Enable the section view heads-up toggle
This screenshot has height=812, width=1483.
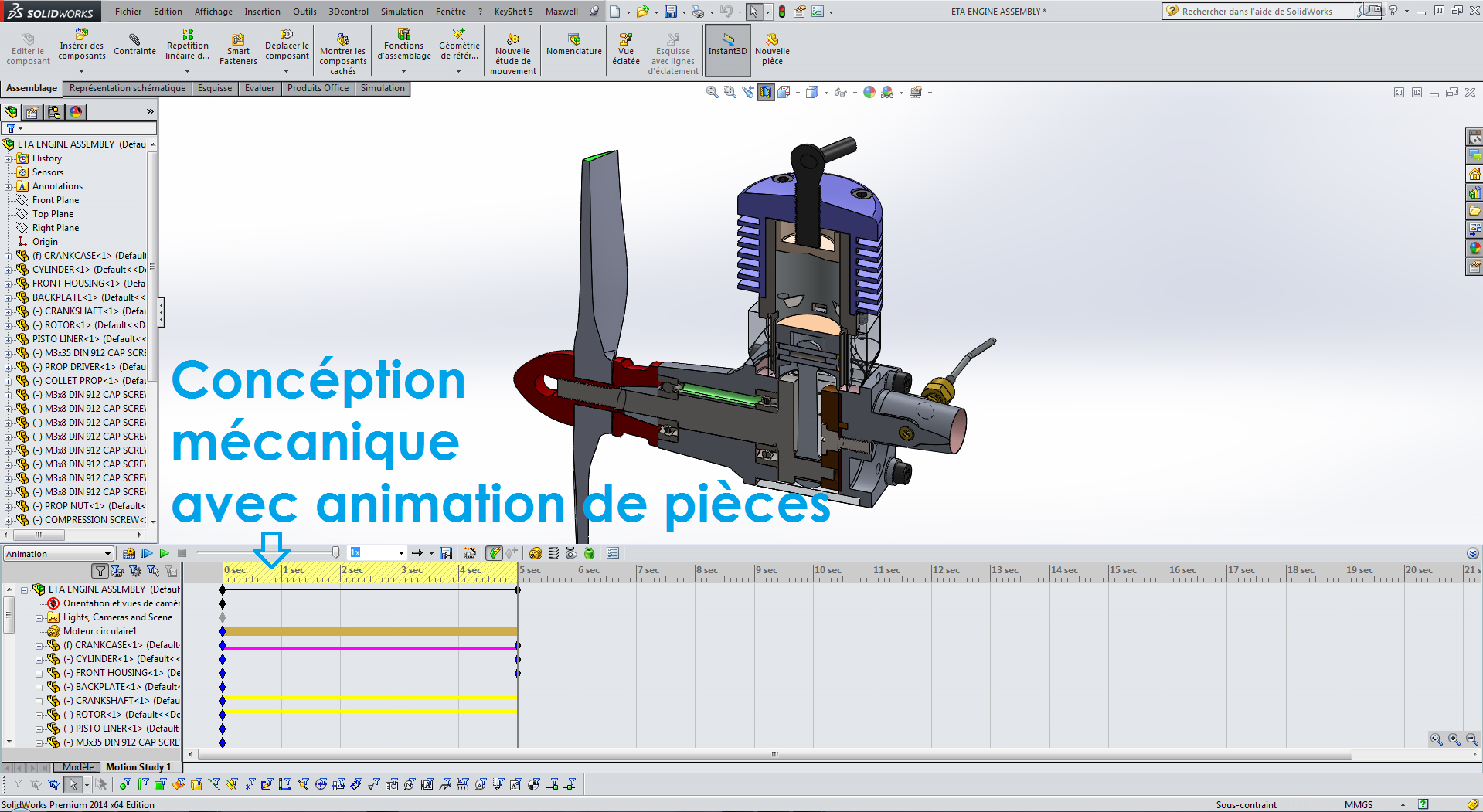pos(766,92)
